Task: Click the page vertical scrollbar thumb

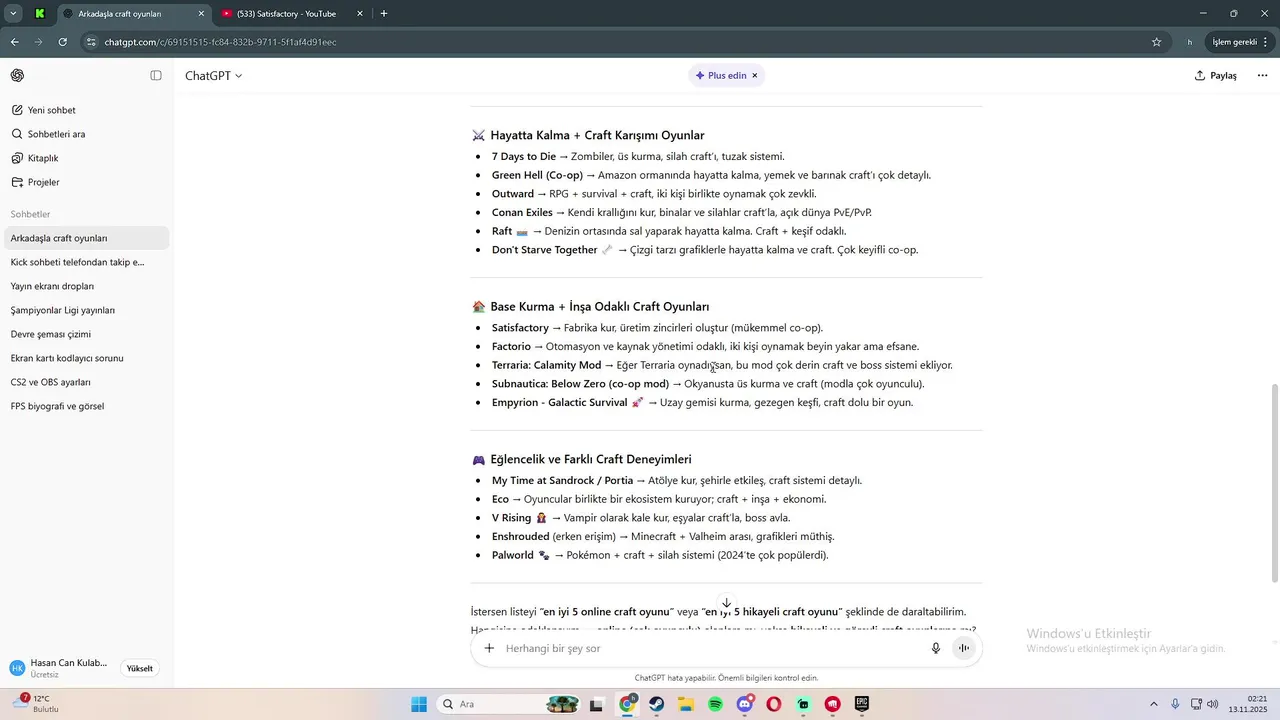Action: [1274, 483]
